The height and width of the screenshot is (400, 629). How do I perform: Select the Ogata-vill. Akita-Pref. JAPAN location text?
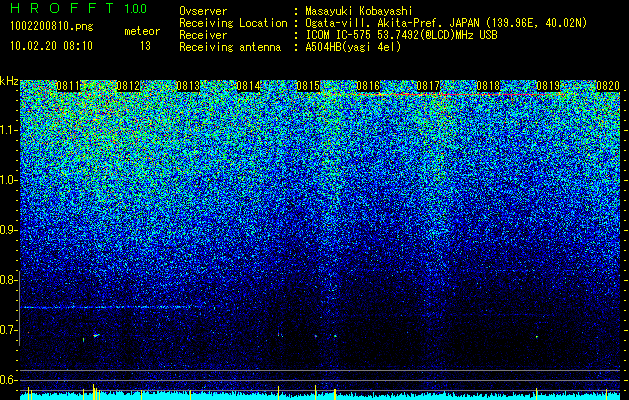[x=446, y=23]
